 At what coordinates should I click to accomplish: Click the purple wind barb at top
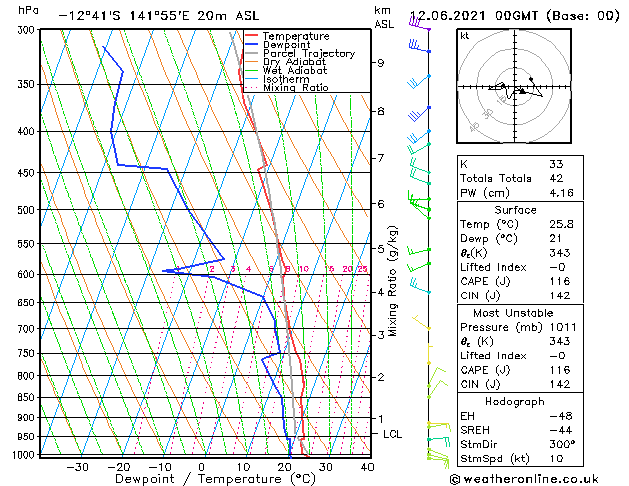tap(419, 23)
